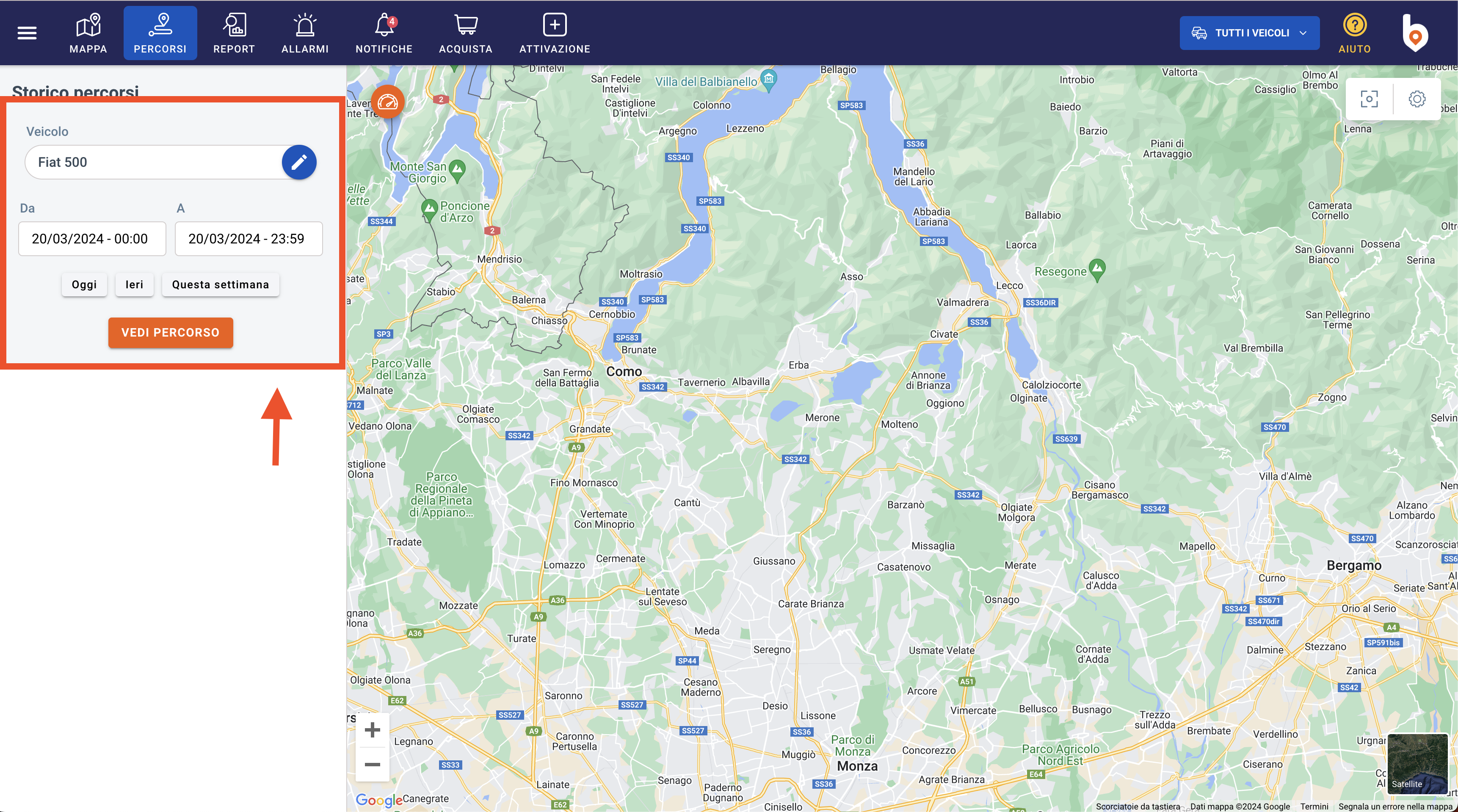
Task: Expand the Tutti i veicoli dropdown
Action: (1249, 33)
